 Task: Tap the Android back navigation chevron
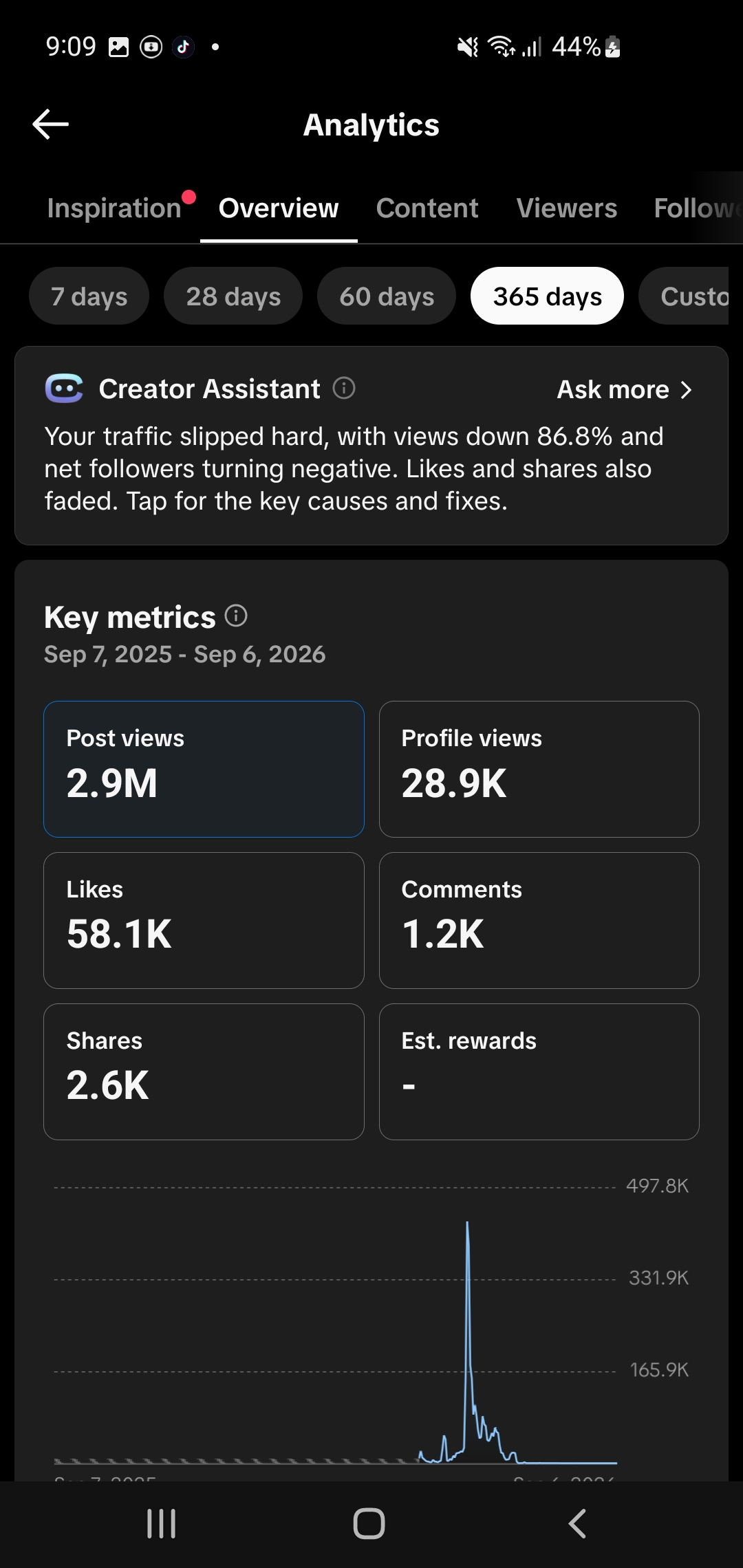pyautogui.click(x=578, y=1523)
